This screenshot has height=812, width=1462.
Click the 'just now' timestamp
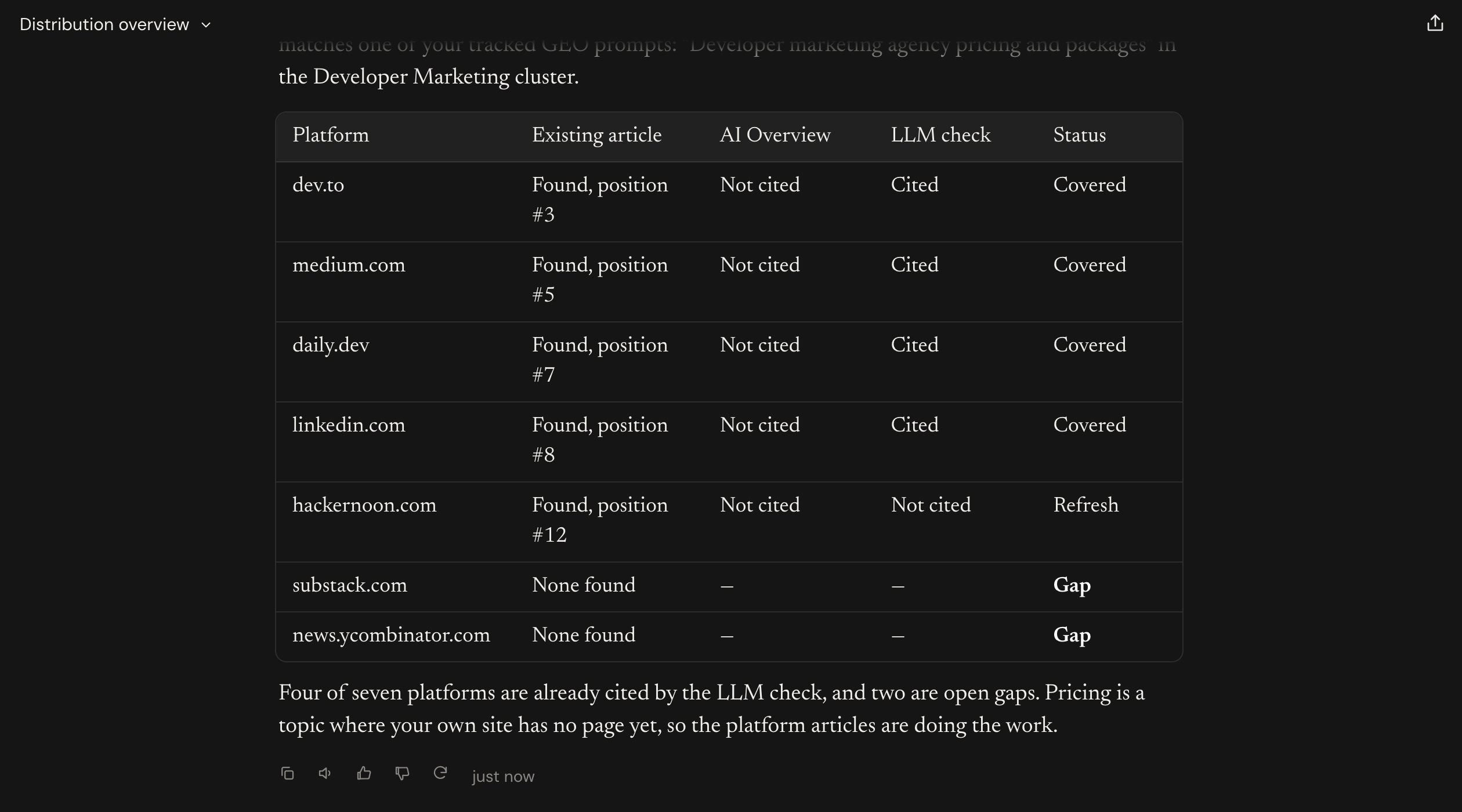coord(503,776)
